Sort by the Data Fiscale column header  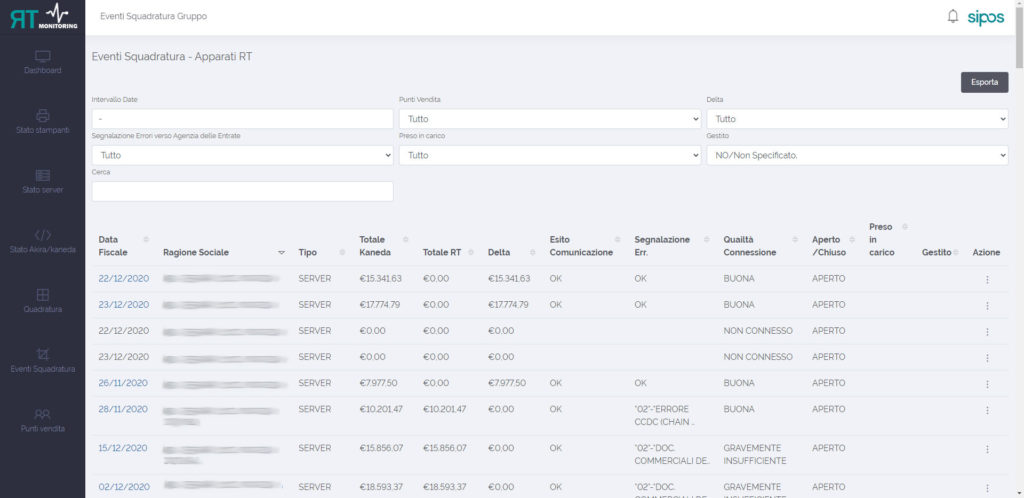pyautogui.click(x=113, y=246)
